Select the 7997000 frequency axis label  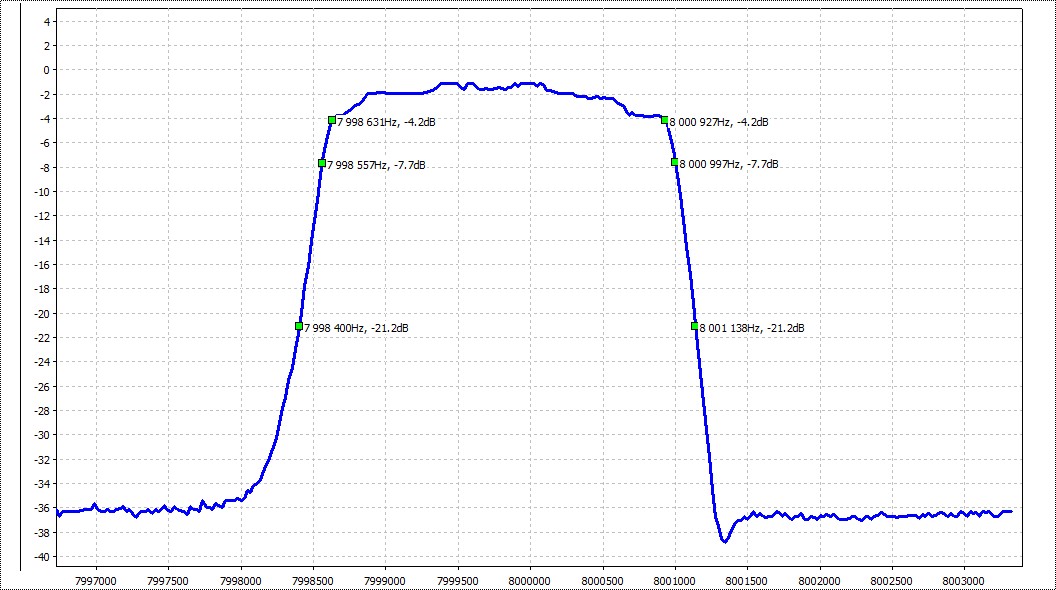coord(96,581)
